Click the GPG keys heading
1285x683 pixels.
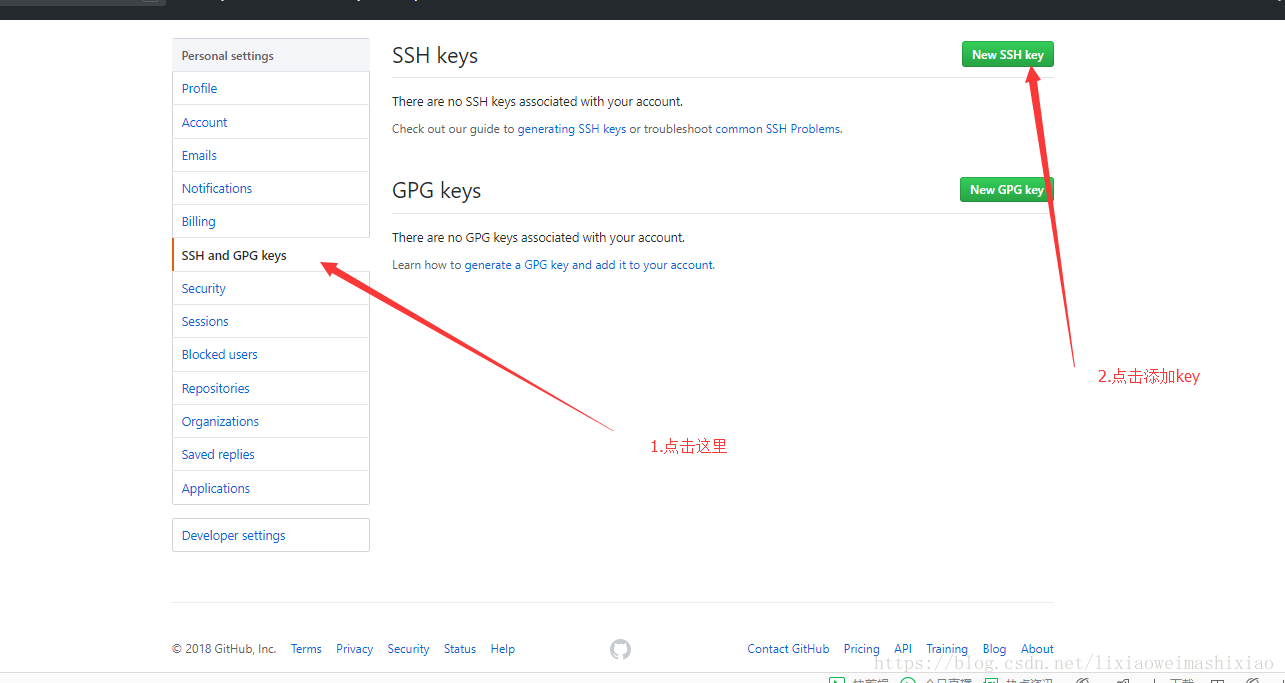[436, 191]
